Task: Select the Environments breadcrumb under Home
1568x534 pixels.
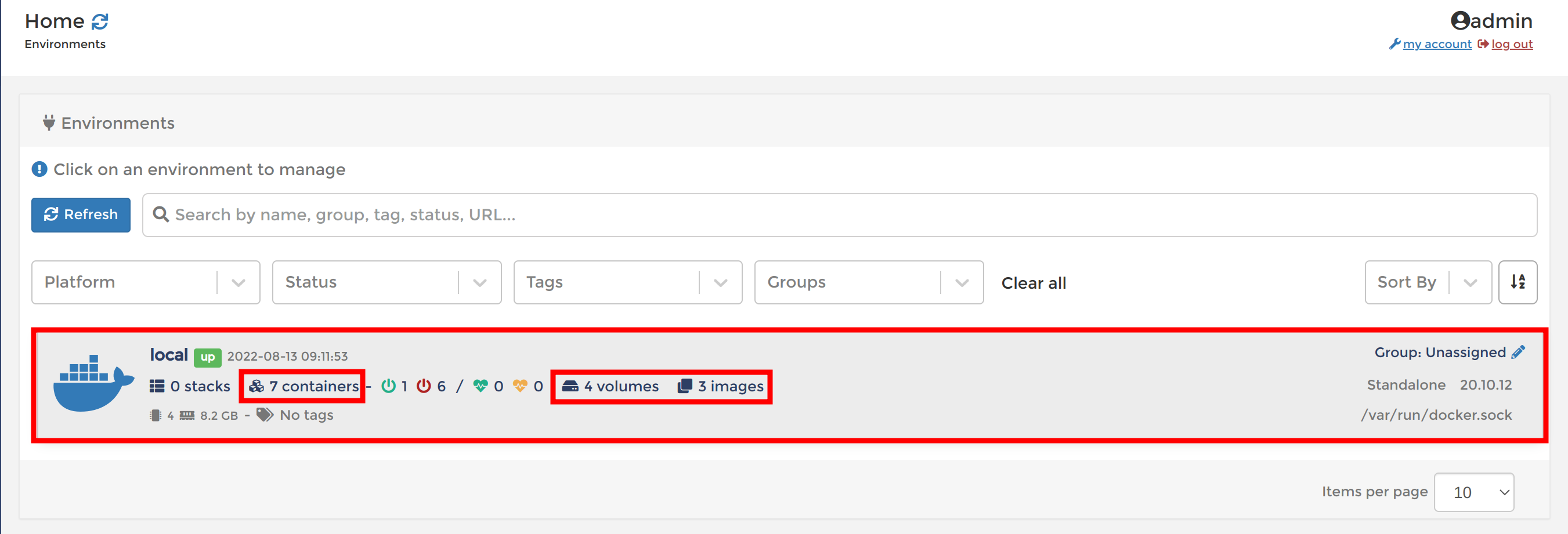Action: [x=64, y=43]
